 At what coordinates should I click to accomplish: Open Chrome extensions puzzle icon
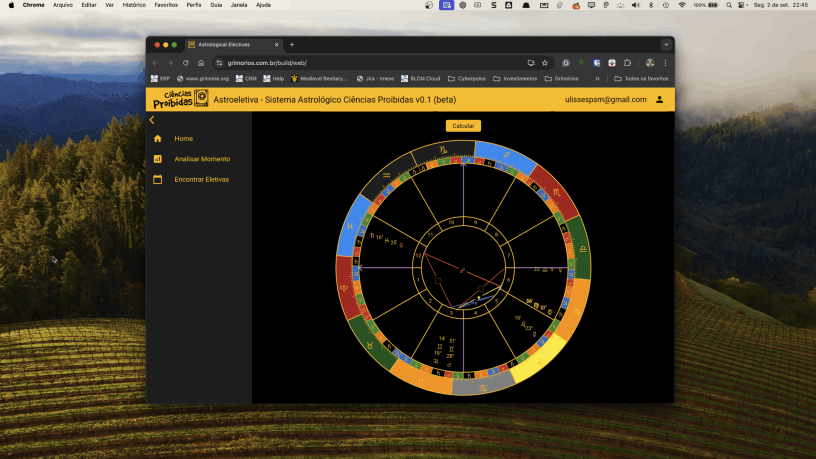pos(626,63)
